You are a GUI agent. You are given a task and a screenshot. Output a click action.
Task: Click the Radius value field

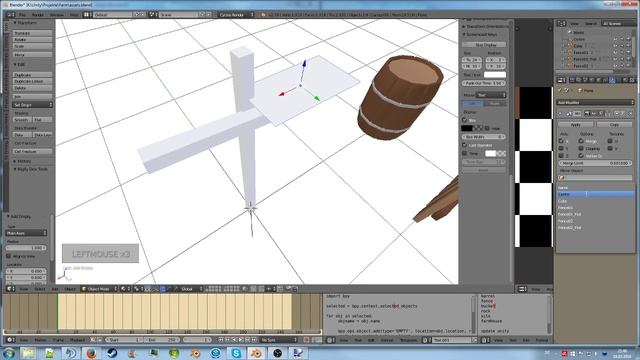coord(26,248)
